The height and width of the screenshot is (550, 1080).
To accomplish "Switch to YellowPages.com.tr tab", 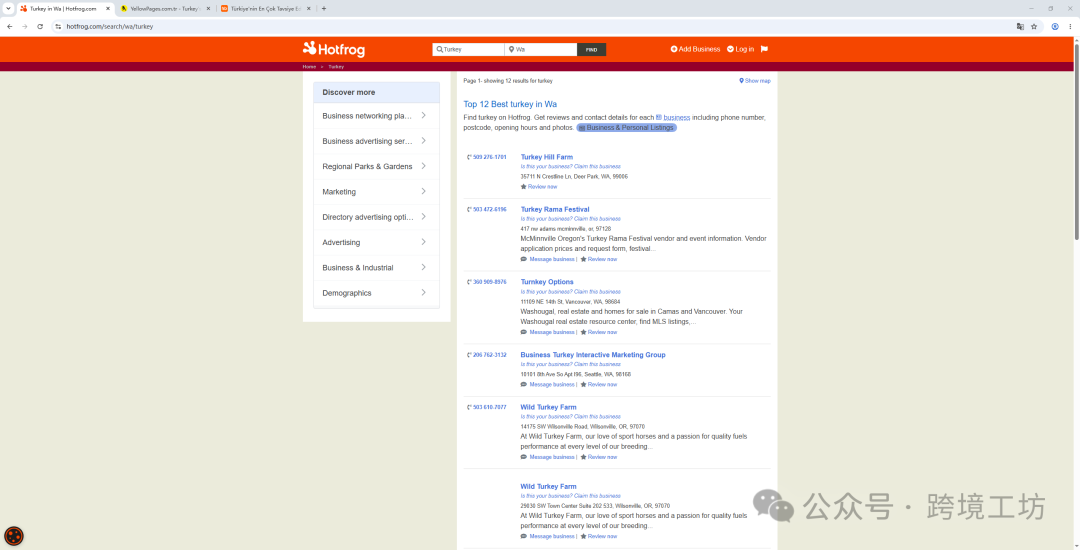I will pyautogui.click(x=164, y=8).
